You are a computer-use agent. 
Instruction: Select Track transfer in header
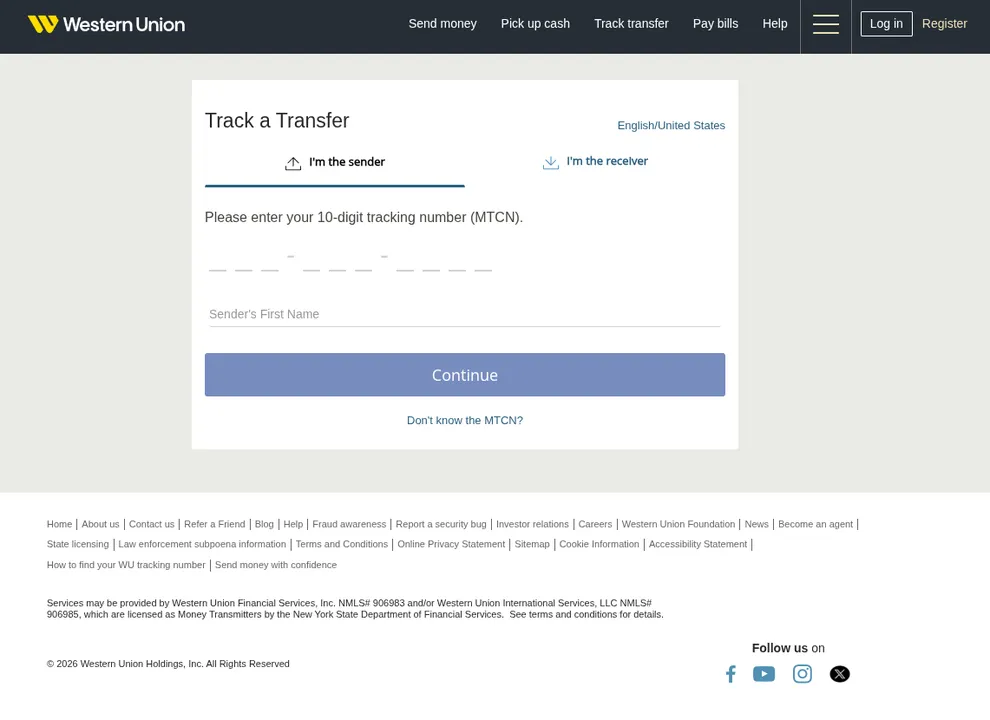631,23
